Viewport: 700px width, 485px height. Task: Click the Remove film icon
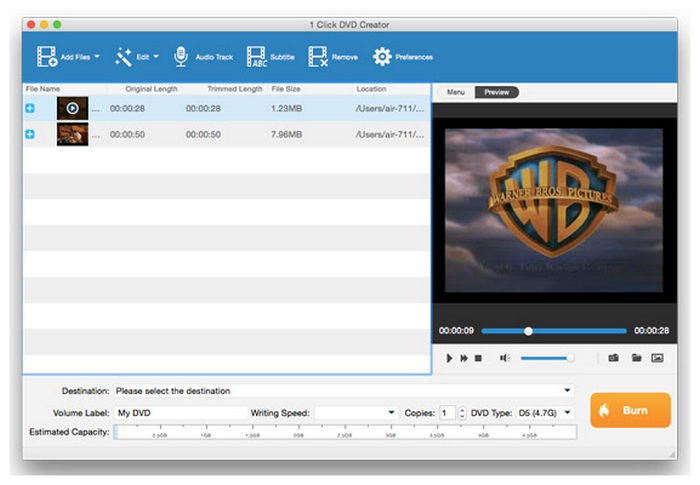click(318, 57)
